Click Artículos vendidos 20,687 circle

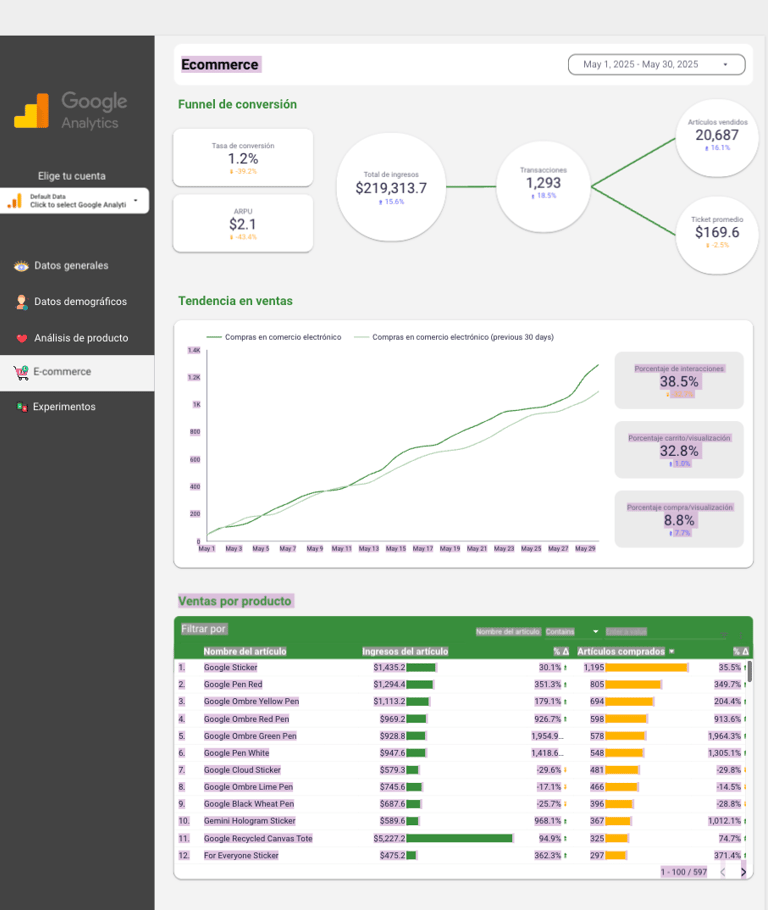[x=717, y=138]
